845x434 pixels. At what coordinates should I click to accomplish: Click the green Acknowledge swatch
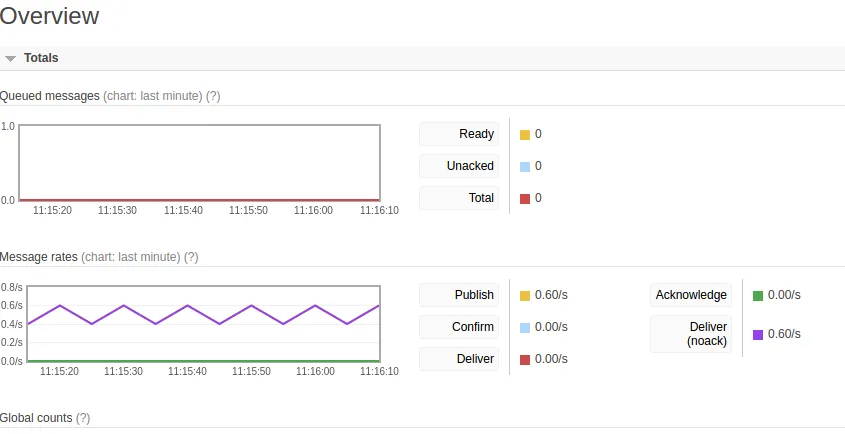coord(758,296)
